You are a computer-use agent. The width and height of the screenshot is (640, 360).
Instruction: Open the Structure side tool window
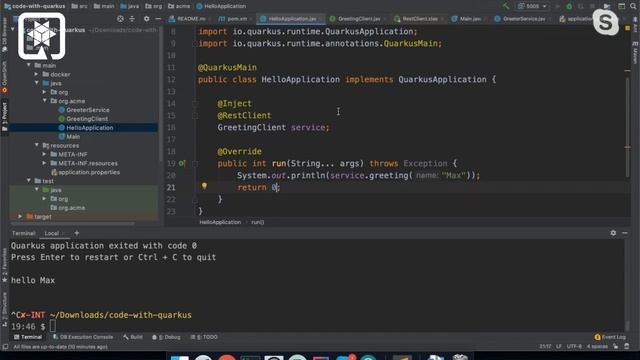pos(4,309)
